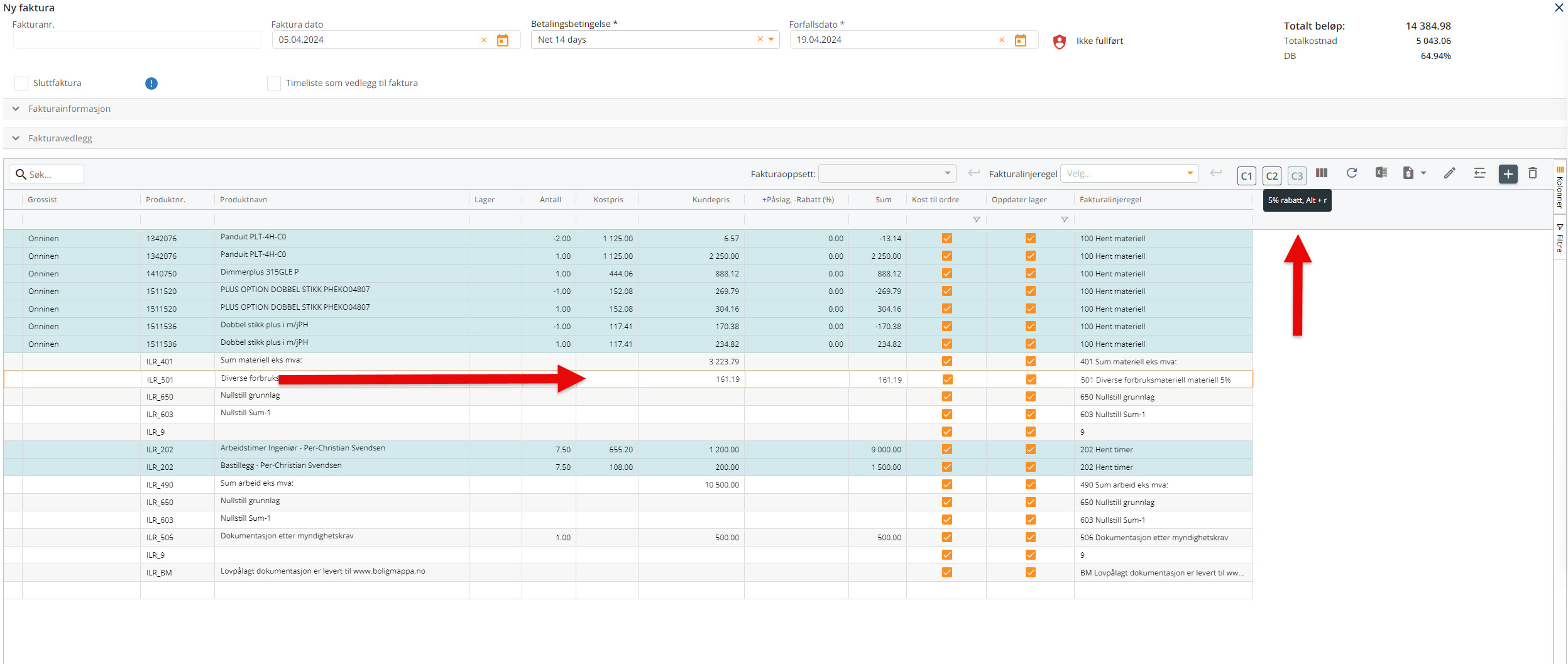
Task: Click the C2 toolbar button
Action: tap(1271, 175)
